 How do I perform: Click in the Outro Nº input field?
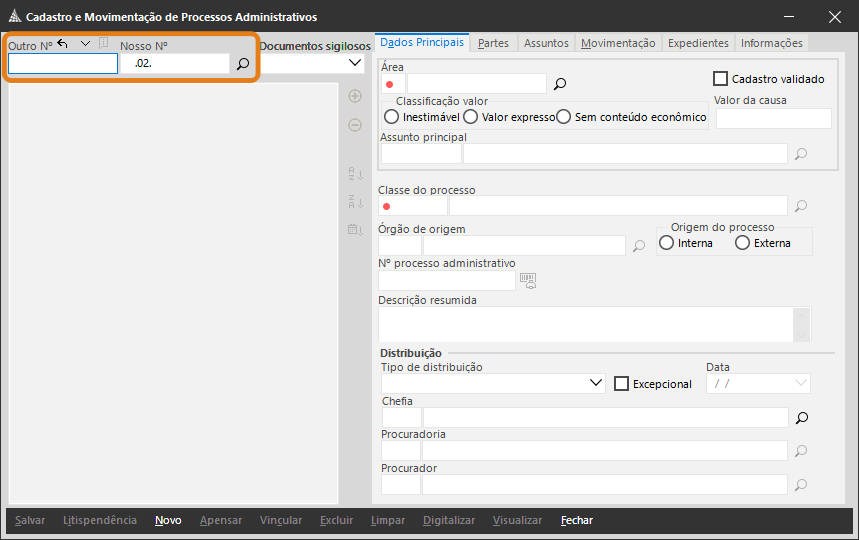click(x=62, y=64)
